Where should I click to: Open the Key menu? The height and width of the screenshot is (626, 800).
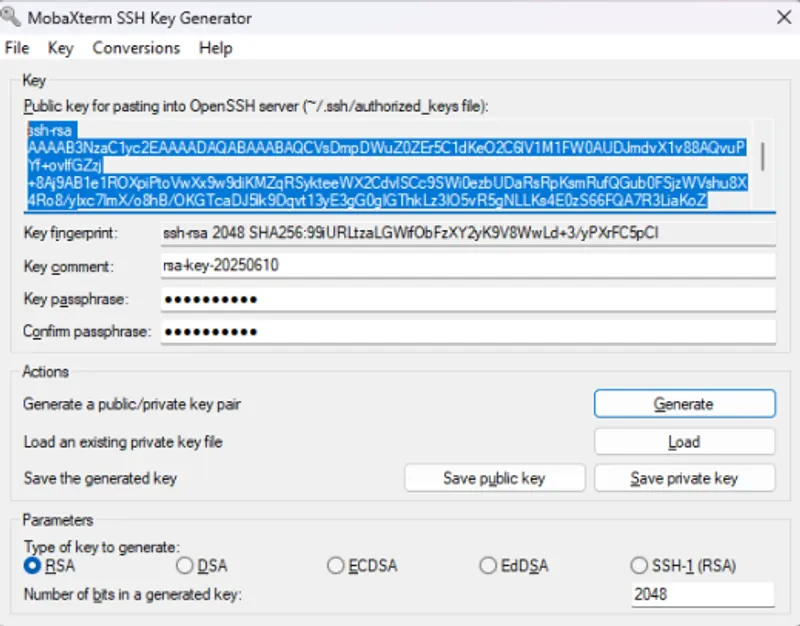60,47
